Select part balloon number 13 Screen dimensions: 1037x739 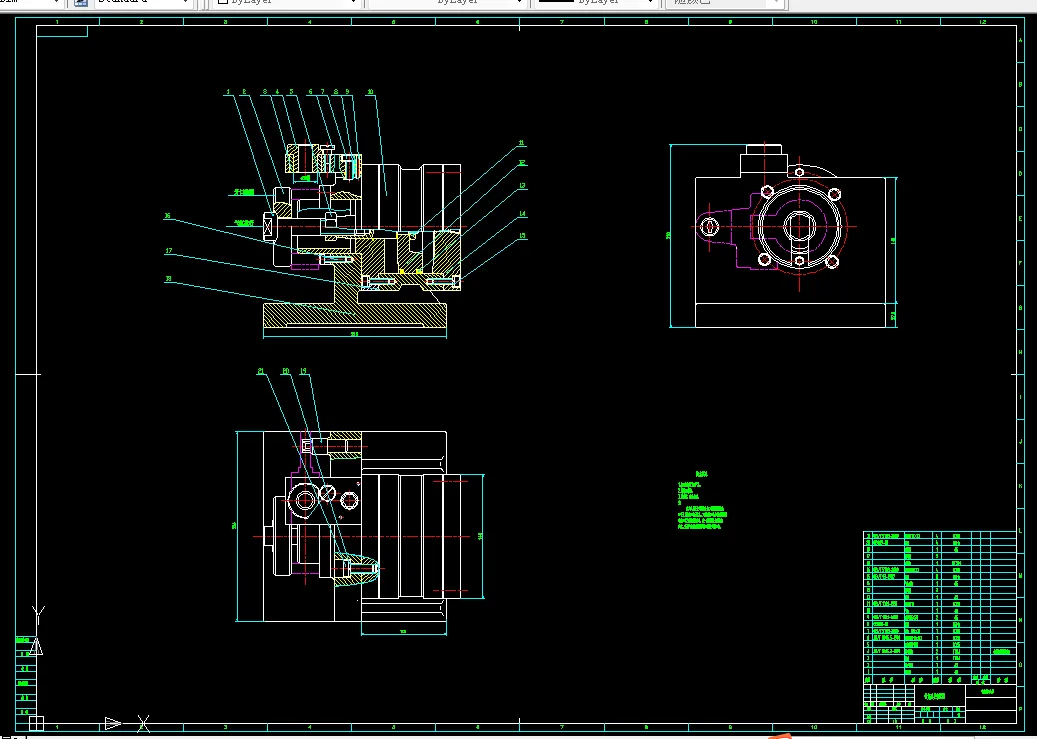tap(522, 186)
